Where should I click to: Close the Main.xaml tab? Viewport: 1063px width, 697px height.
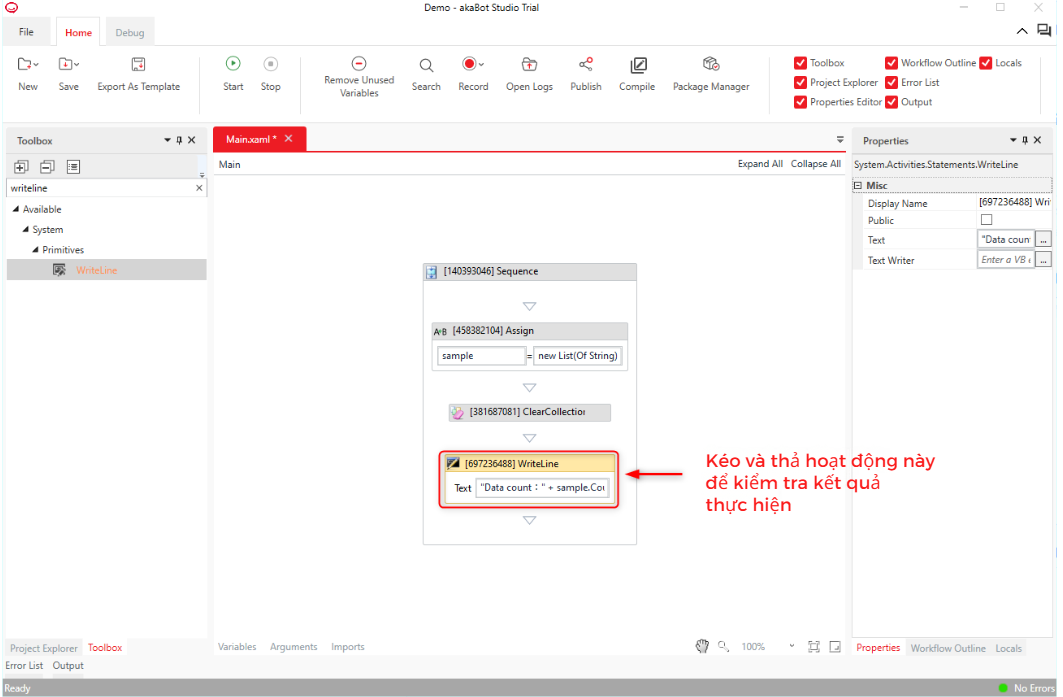click(289, 138)
